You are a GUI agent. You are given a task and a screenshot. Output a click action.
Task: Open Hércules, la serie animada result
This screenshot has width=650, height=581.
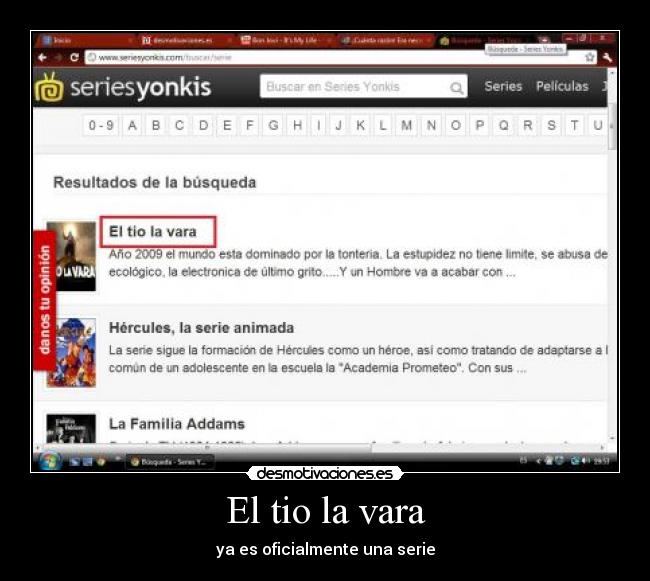[201, 328]
